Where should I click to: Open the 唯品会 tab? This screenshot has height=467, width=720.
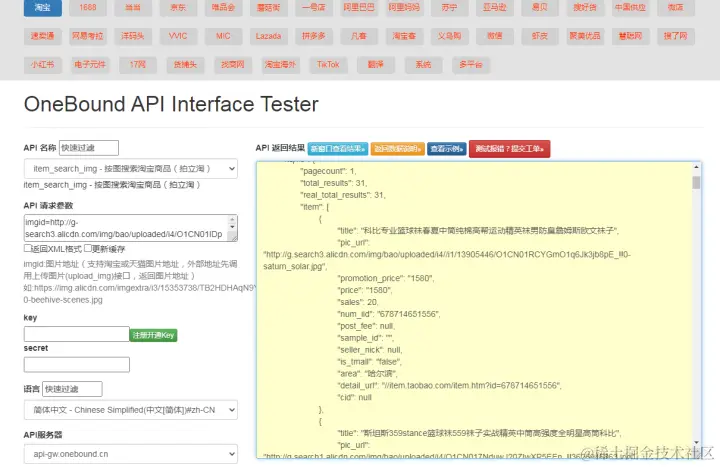223,8
